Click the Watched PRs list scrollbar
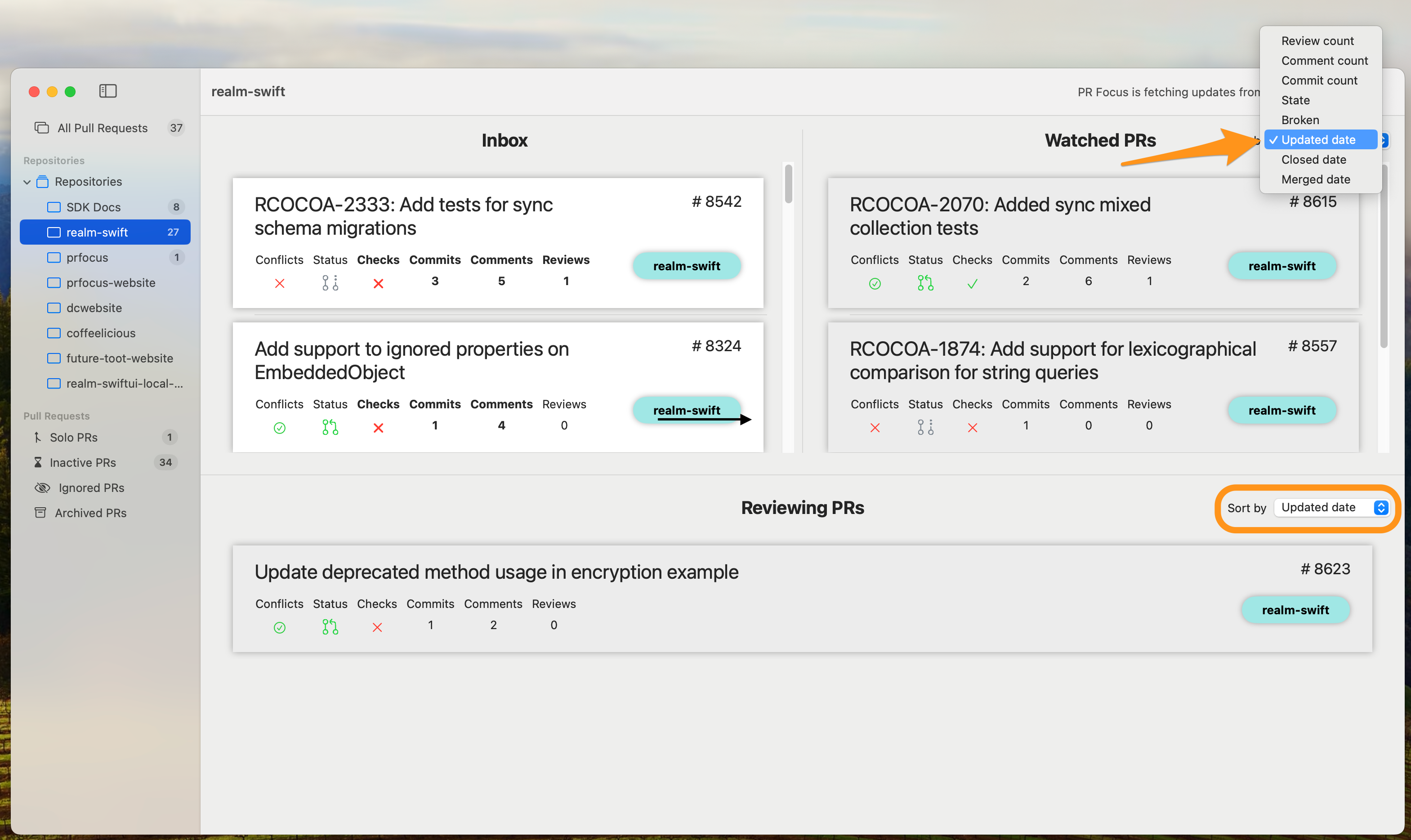 click(1384, 256)
